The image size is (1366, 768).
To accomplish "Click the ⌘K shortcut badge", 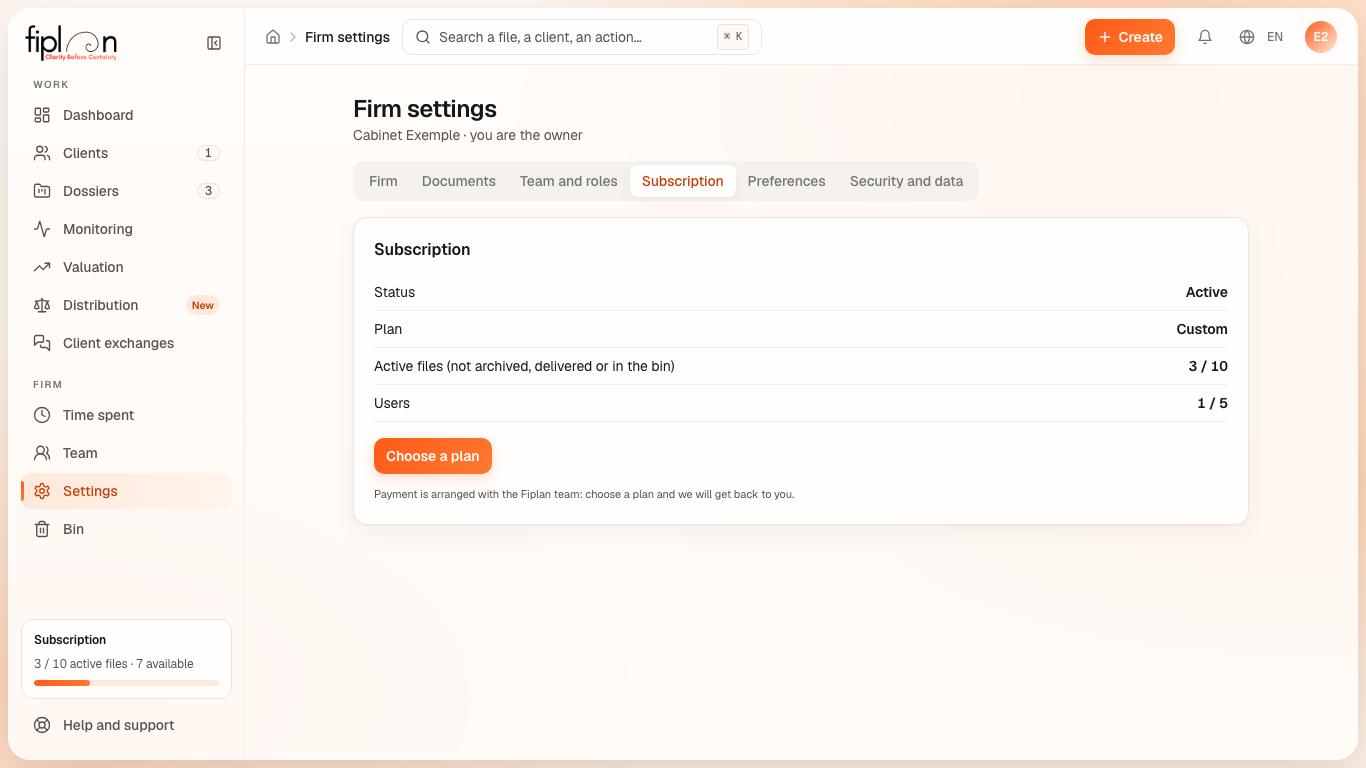I will [733, 37].
